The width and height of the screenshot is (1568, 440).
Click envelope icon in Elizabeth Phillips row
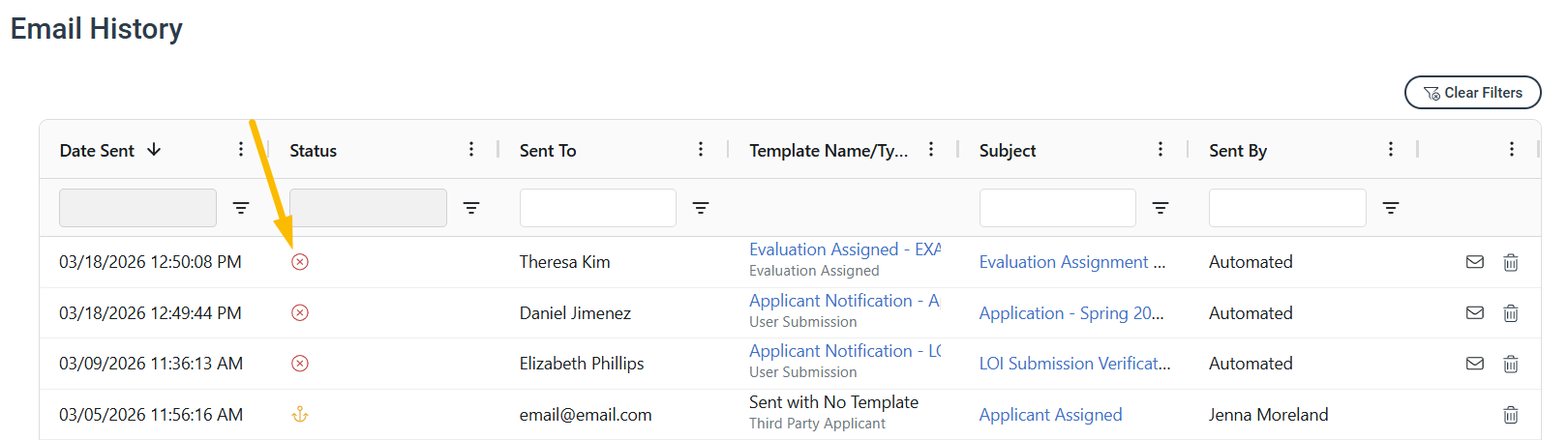point(1475,364)
